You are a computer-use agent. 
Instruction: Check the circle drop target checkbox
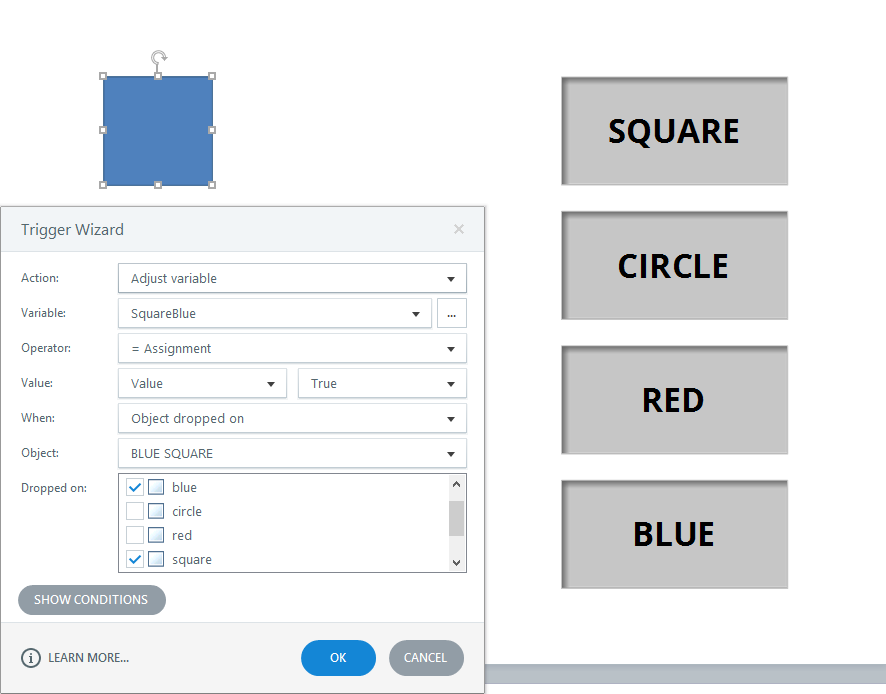coord(134,511)
